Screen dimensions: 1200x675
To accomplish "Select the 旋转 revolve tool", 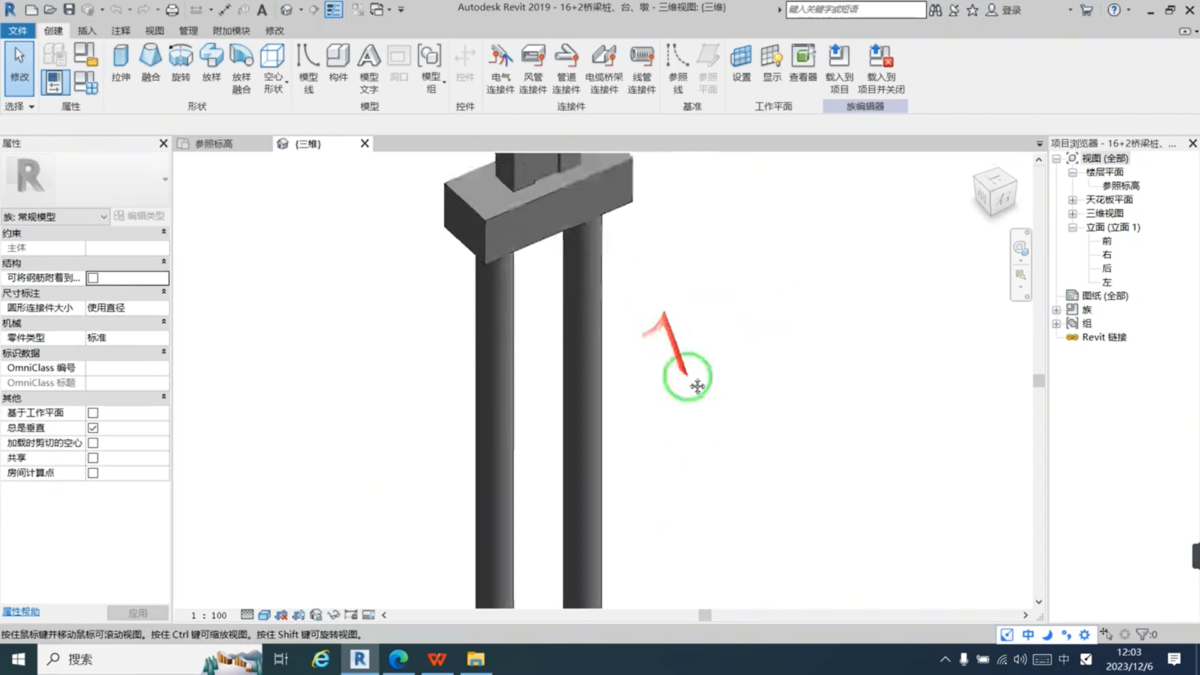I will [181, 63].
